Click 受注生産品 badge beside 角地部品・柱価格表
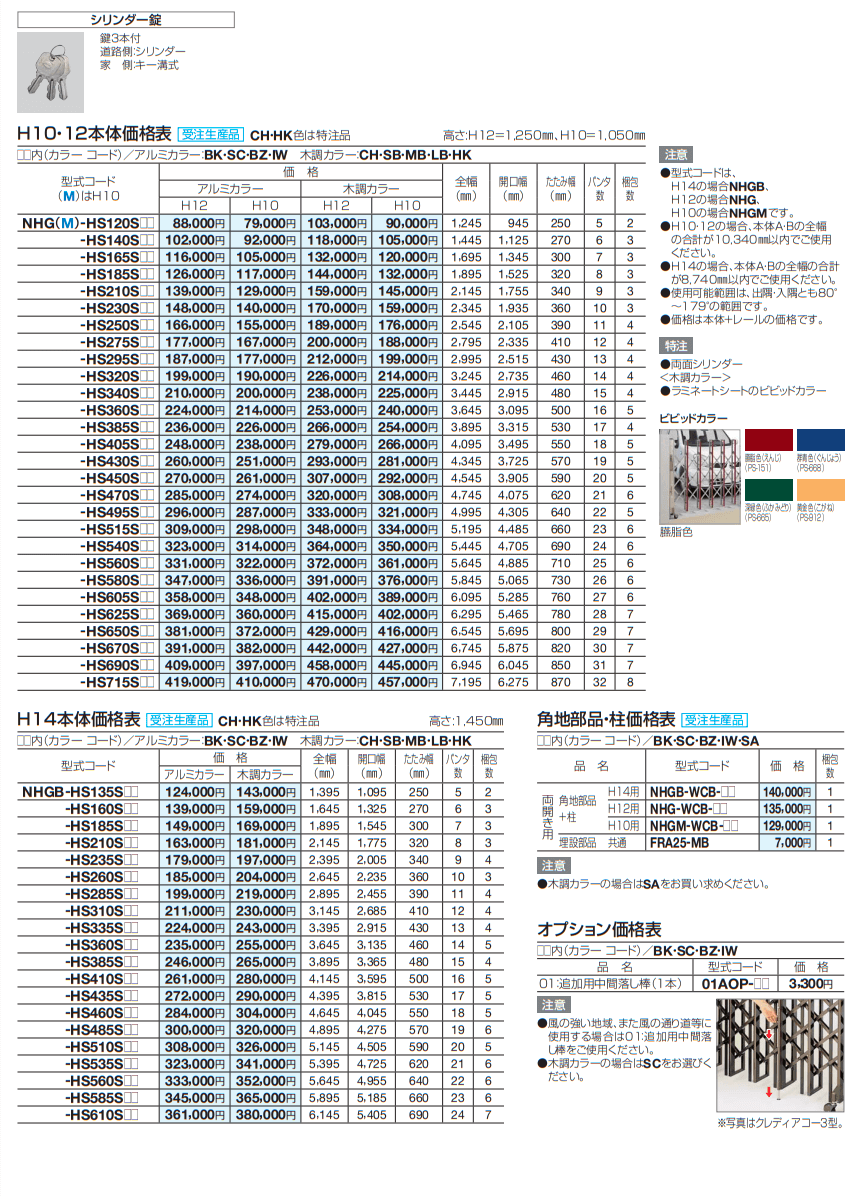 pos(714,720)
